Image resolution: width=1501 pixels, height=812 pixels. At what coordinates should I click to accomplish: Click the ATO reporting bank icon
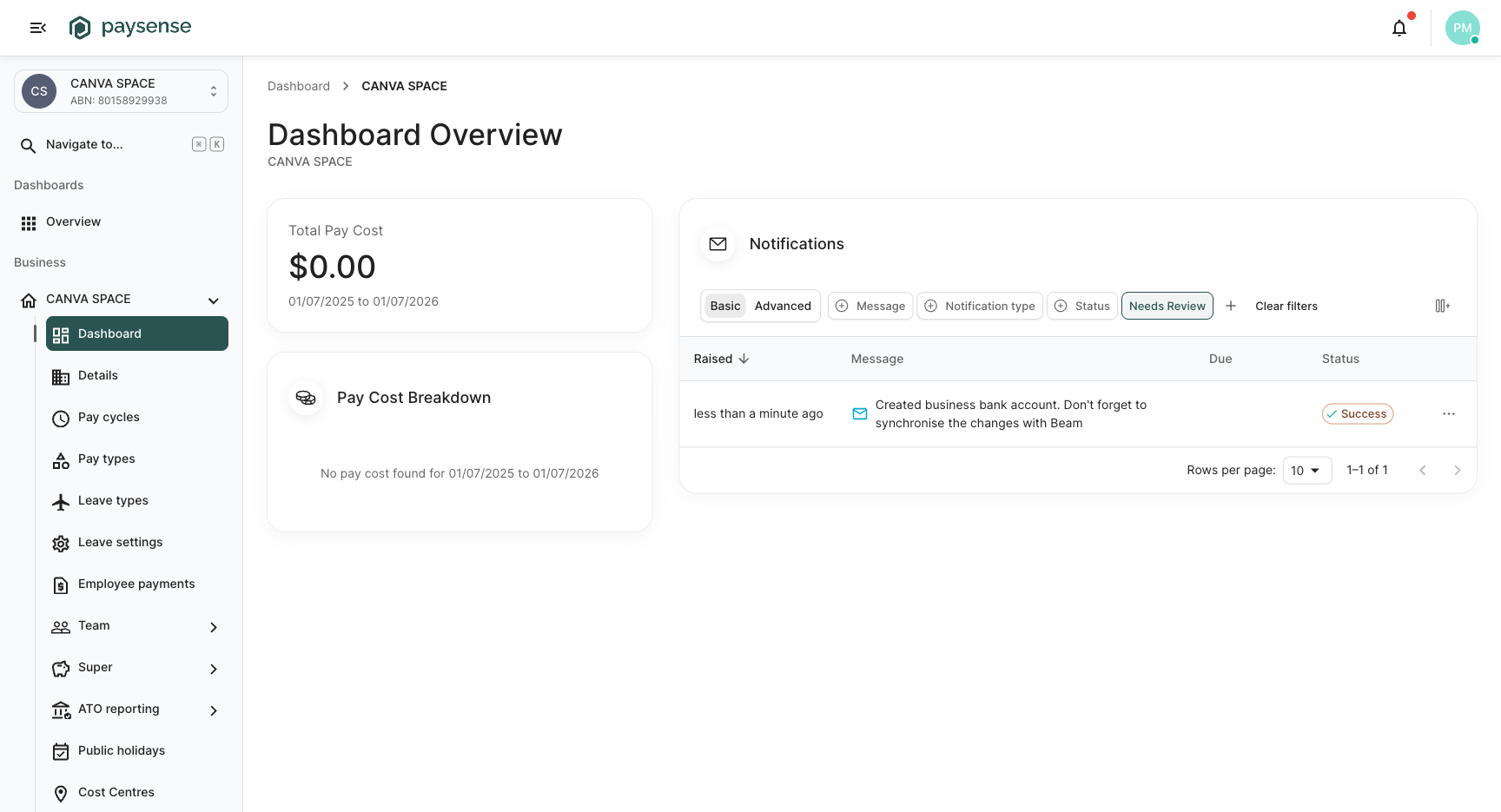point(61,710)
